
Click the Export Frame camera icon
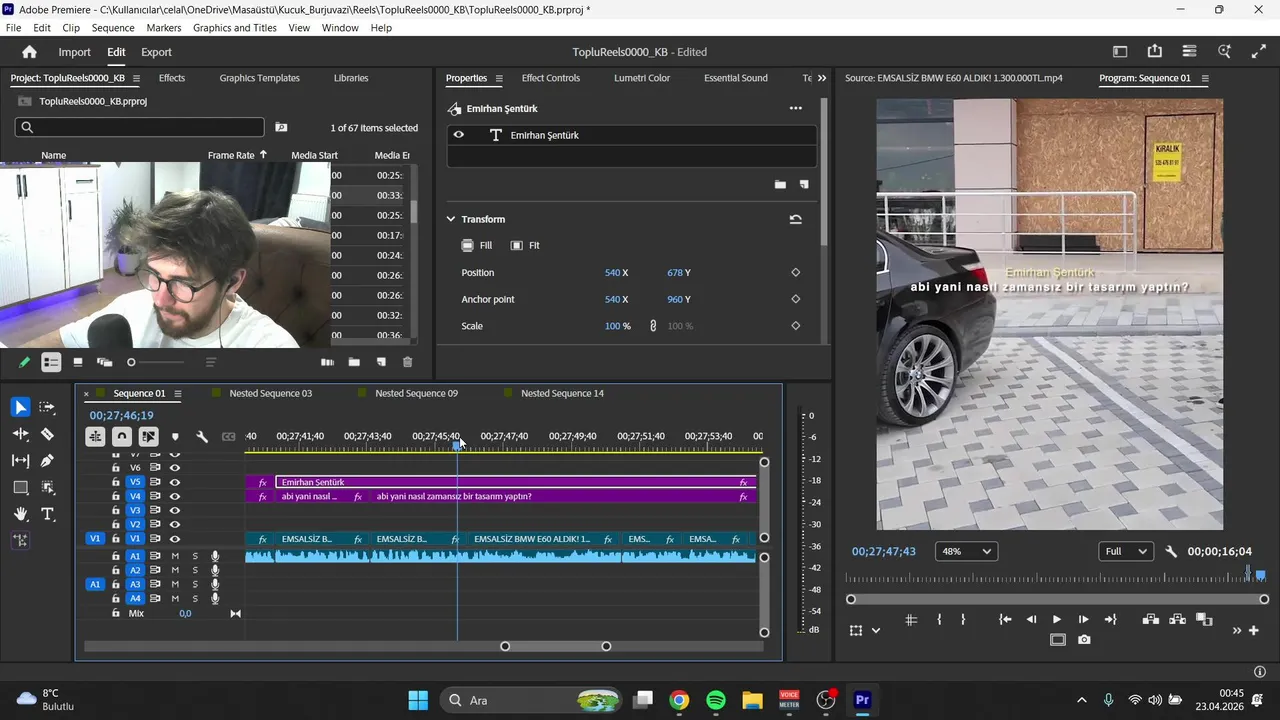click(1084, 640)
